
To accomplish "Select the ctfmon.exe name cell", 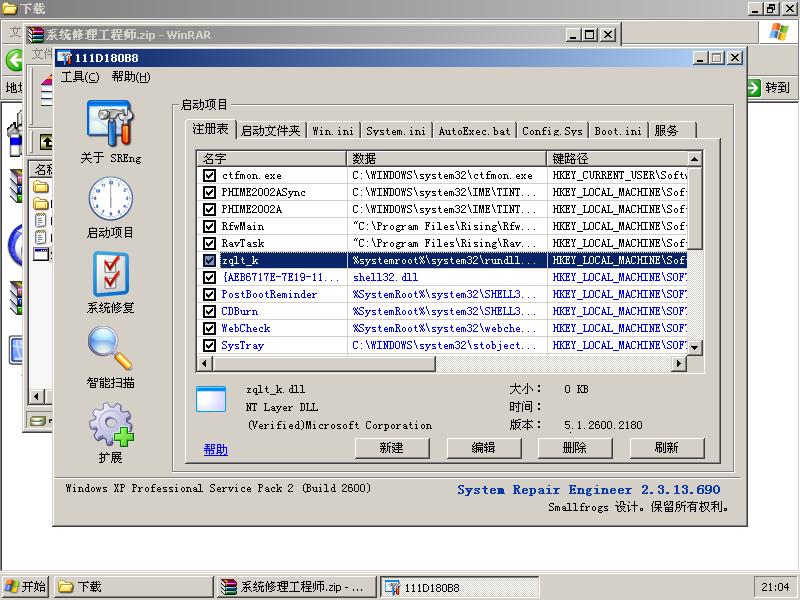I will pyautogui.click(x=252, y=176).
